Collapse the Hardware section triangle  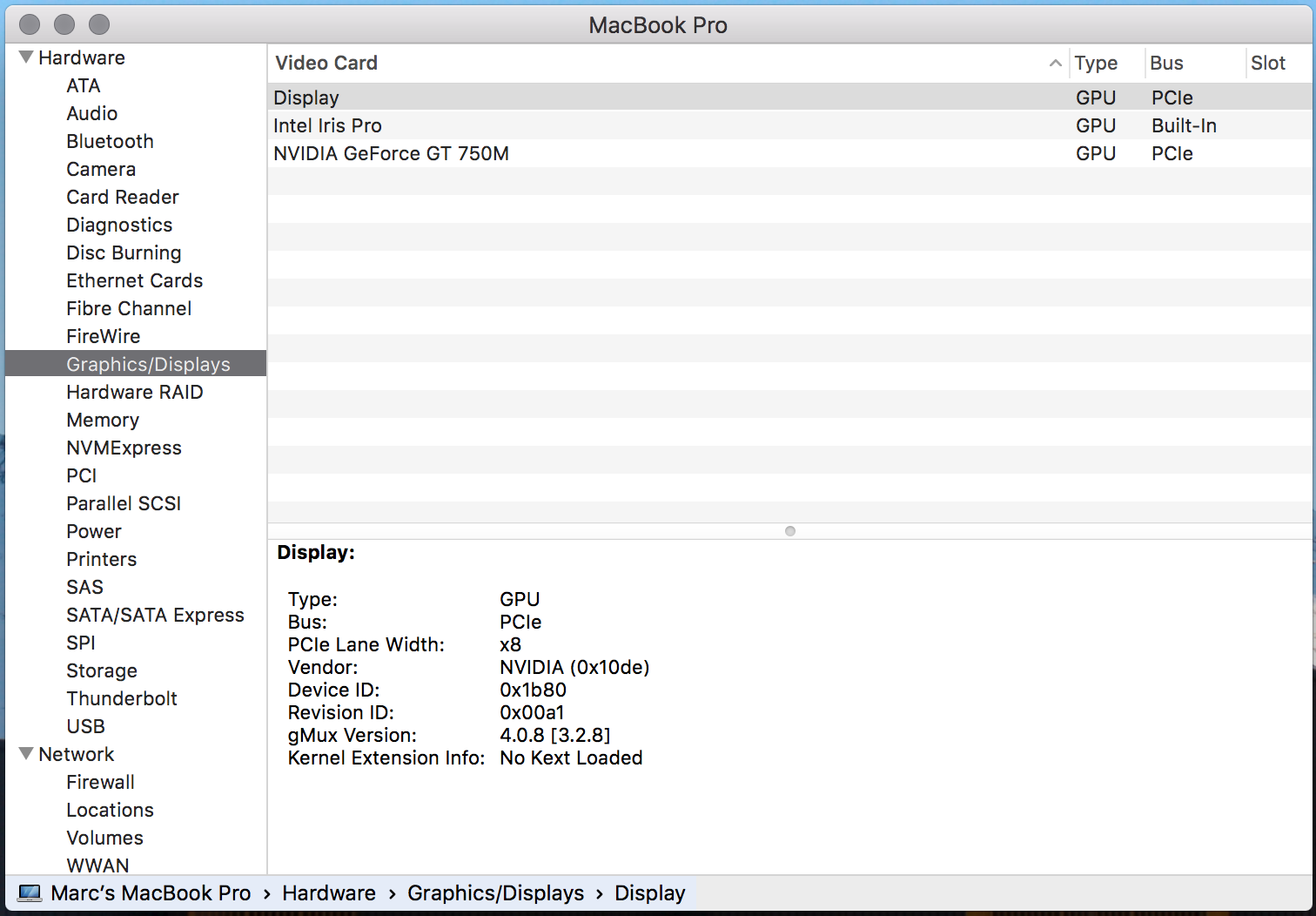[x=26, y=57]
